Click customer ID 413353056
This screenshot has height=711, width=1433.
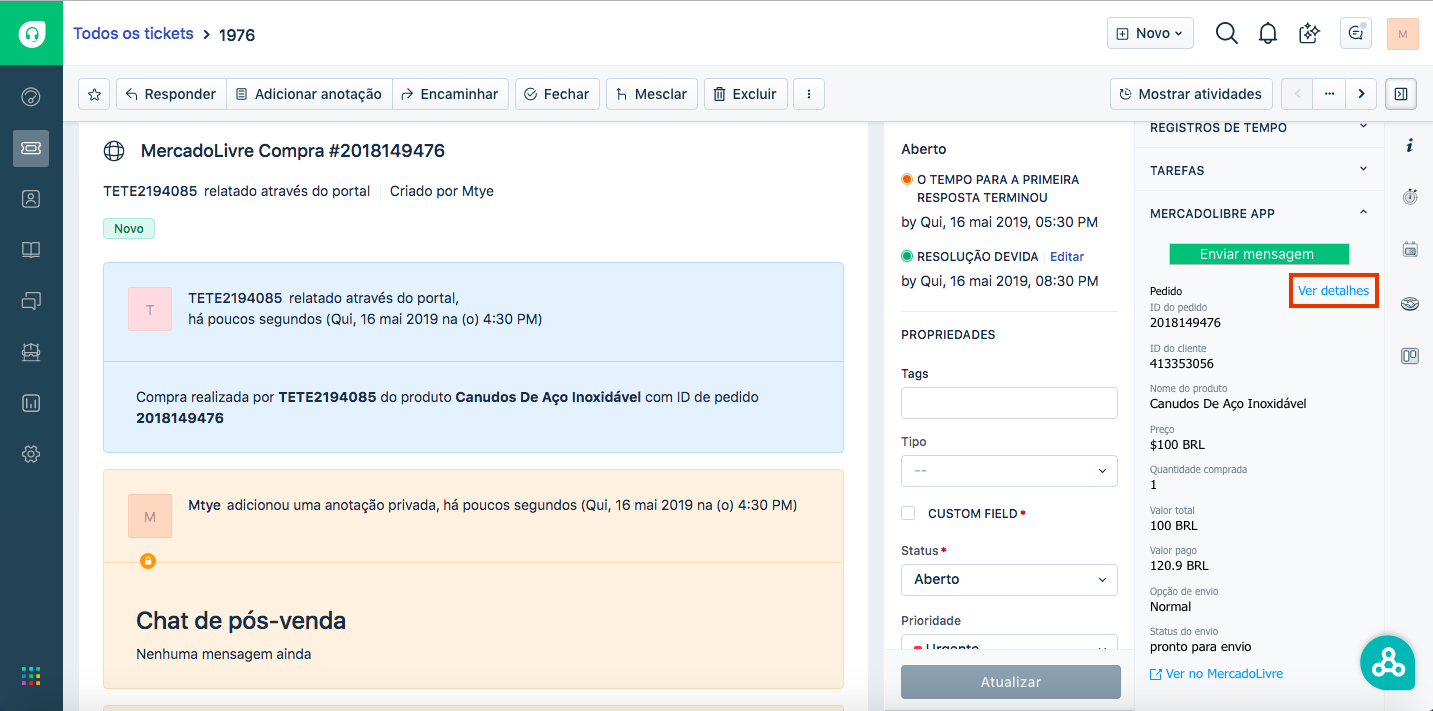pyautogui.click(x=1182, y=364)
